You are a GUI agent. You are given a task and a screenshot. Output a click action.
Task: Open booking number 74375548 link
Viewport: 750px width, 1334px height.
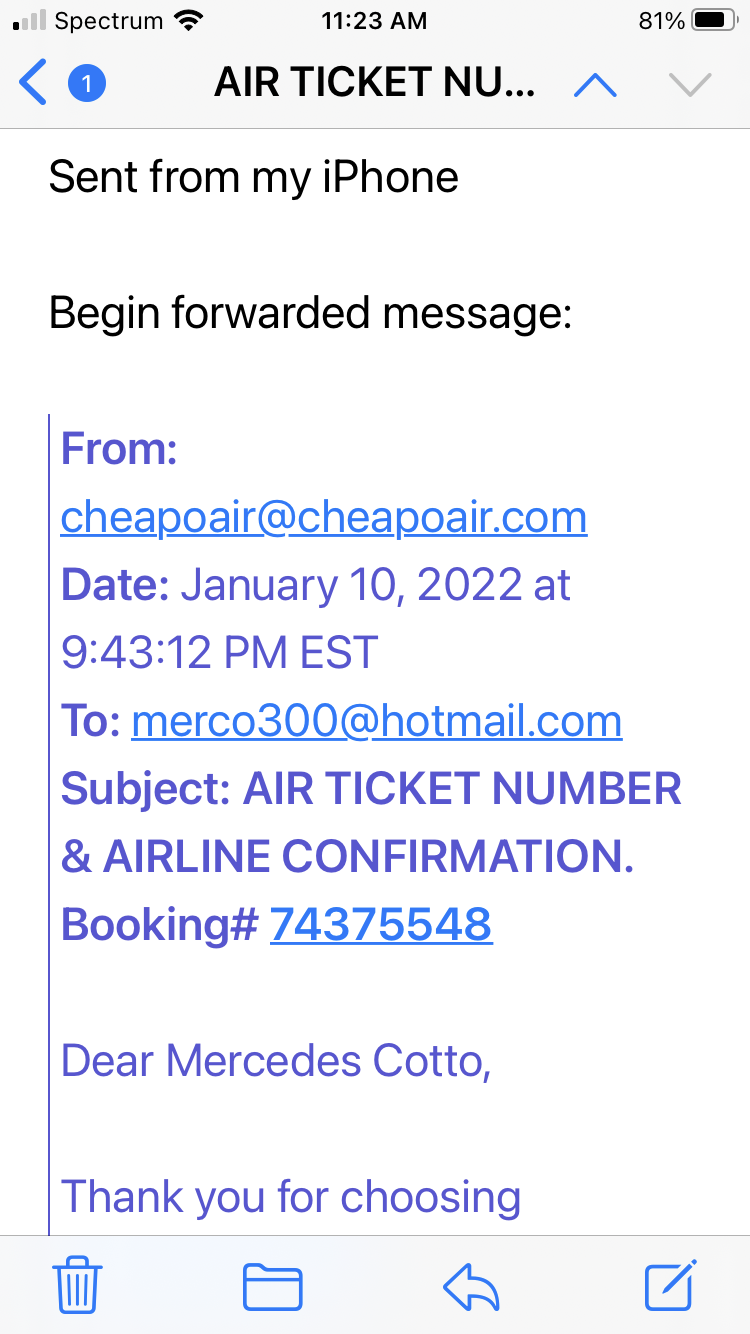click(381, 925)
